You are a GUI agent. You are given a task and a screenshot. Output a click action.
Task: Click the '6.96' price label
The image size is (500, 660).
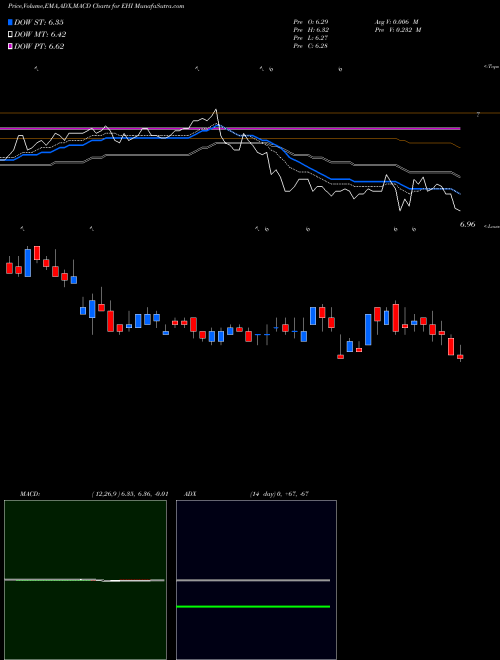tap(468, 224)
